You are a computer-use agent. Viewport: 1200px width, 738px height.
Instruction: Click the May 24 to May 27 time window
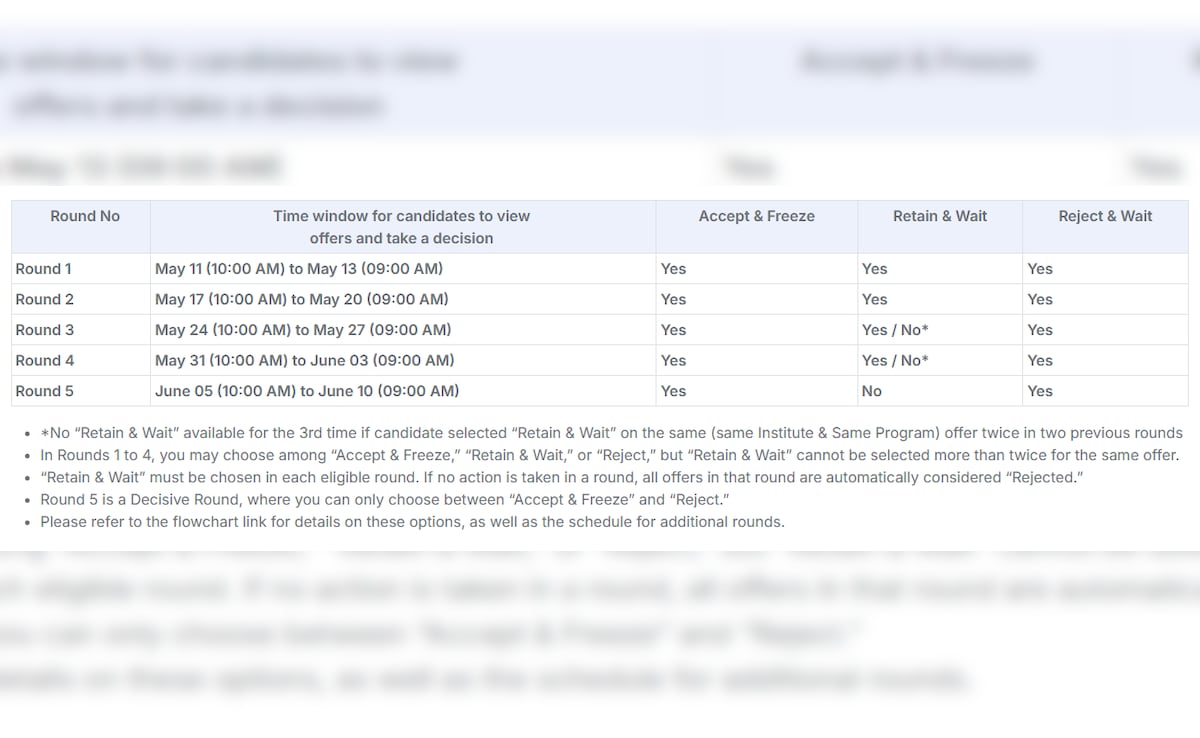(x=303, y=330)
